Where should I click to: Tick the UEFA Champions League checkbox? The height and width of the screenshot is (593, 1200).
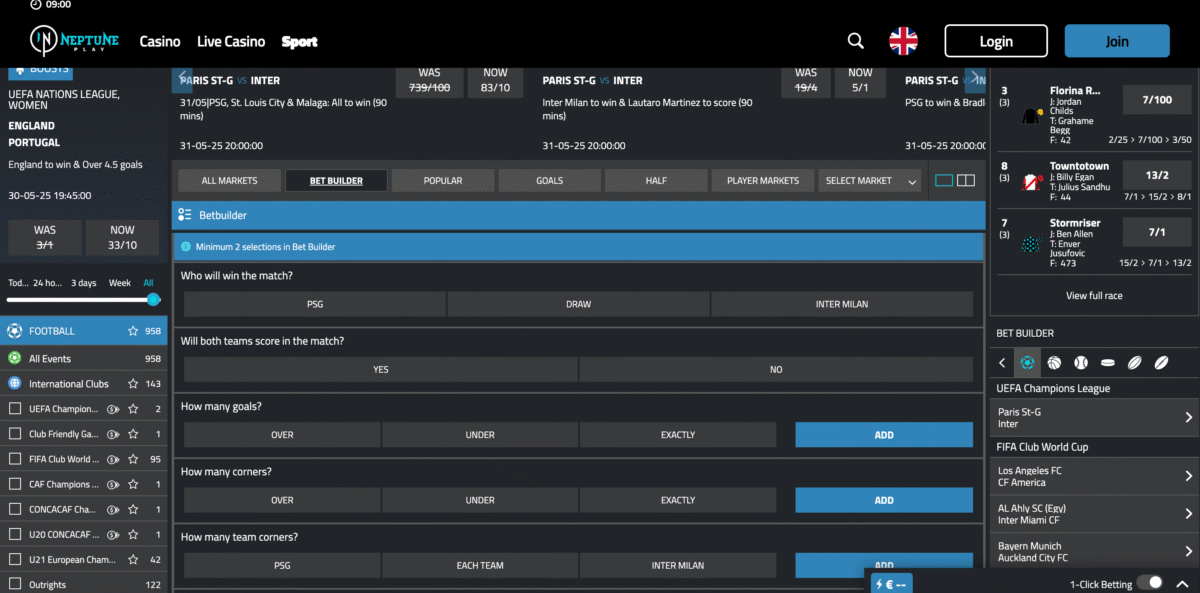pos(14,409)
